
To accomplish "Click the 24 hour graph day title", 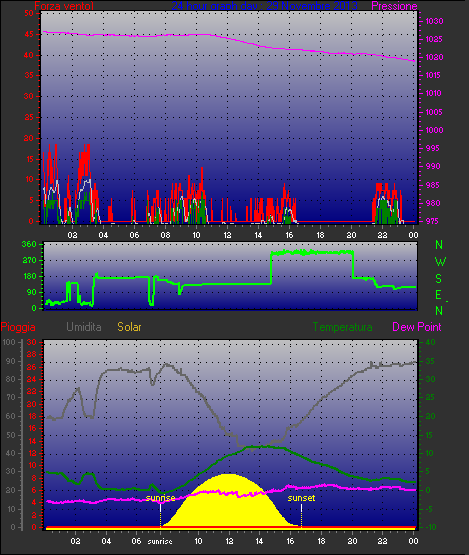I will pyautogui.click(x=264, y=6).
